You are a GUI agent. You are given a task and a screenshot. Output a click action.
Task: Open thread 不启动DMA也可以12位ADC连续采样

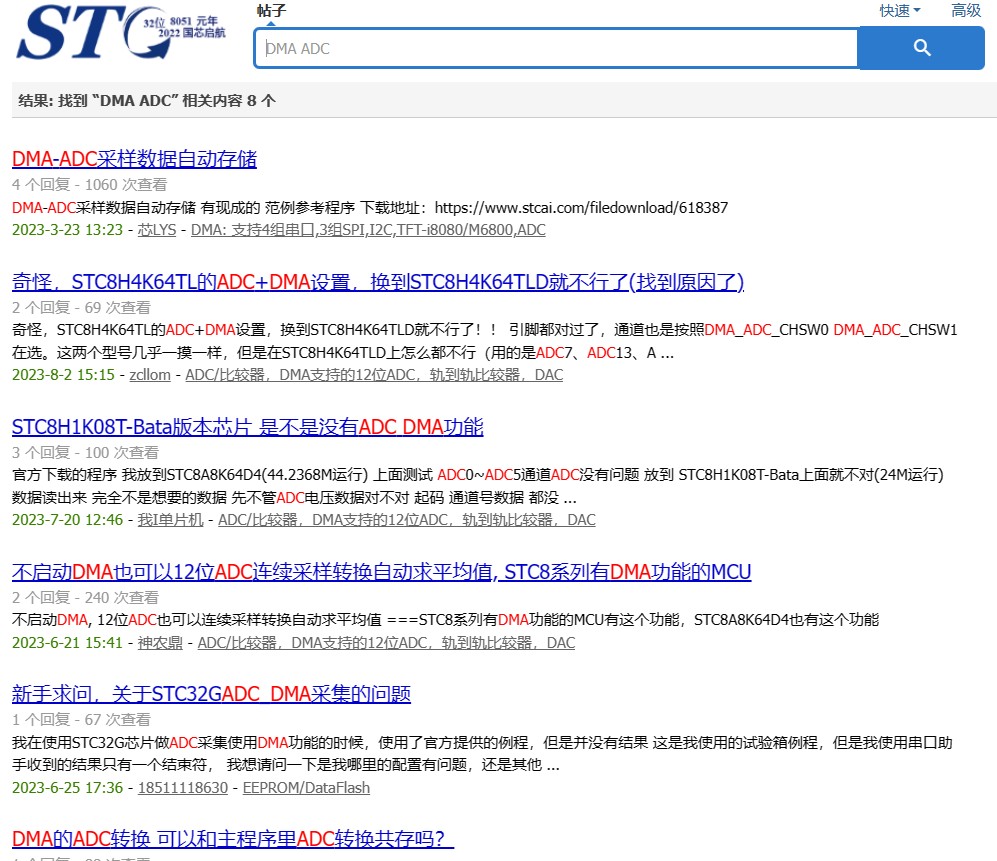[x=382, y=572]
